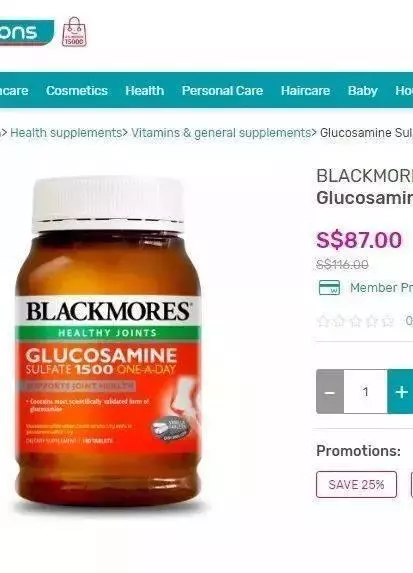Open the Health menu
413x573 pixels.
pos(145,91)
